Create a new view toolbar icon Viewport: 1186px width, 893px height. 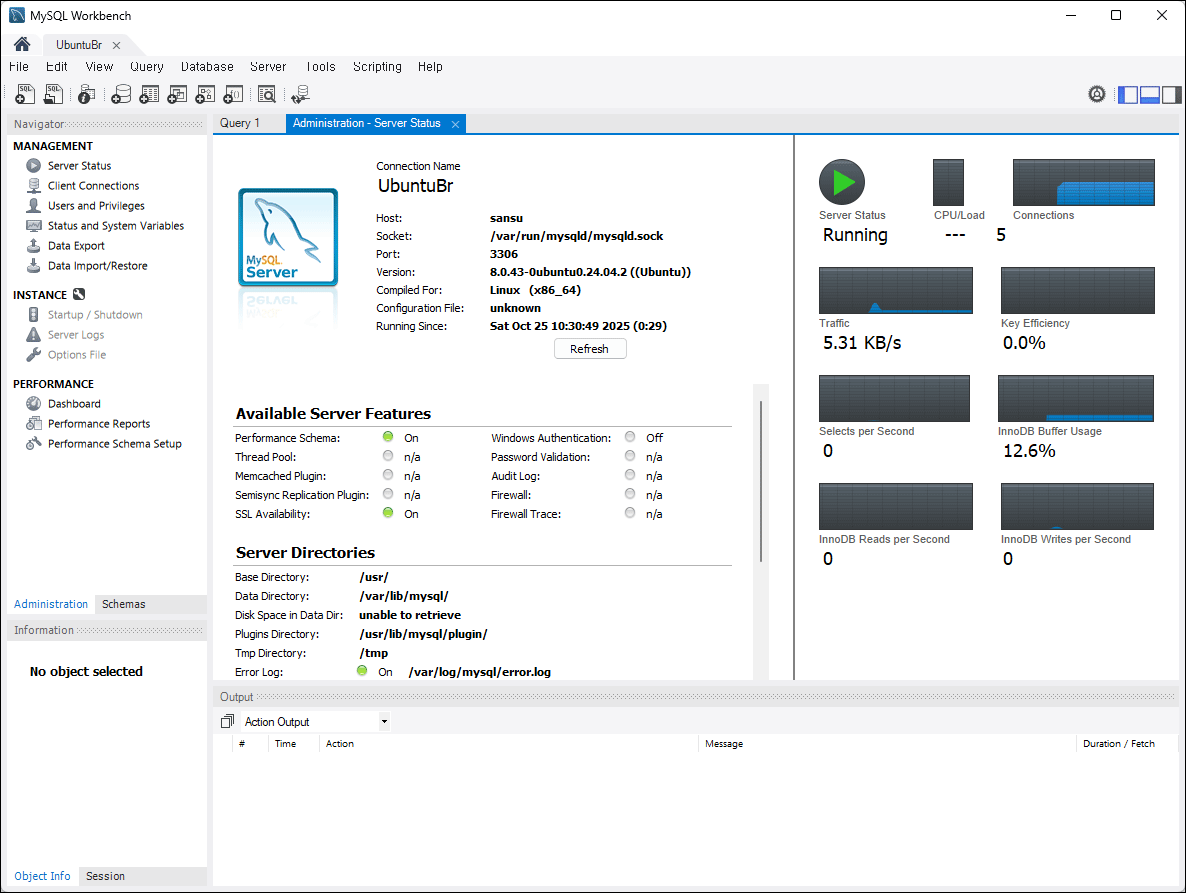(x=177, y=94)
